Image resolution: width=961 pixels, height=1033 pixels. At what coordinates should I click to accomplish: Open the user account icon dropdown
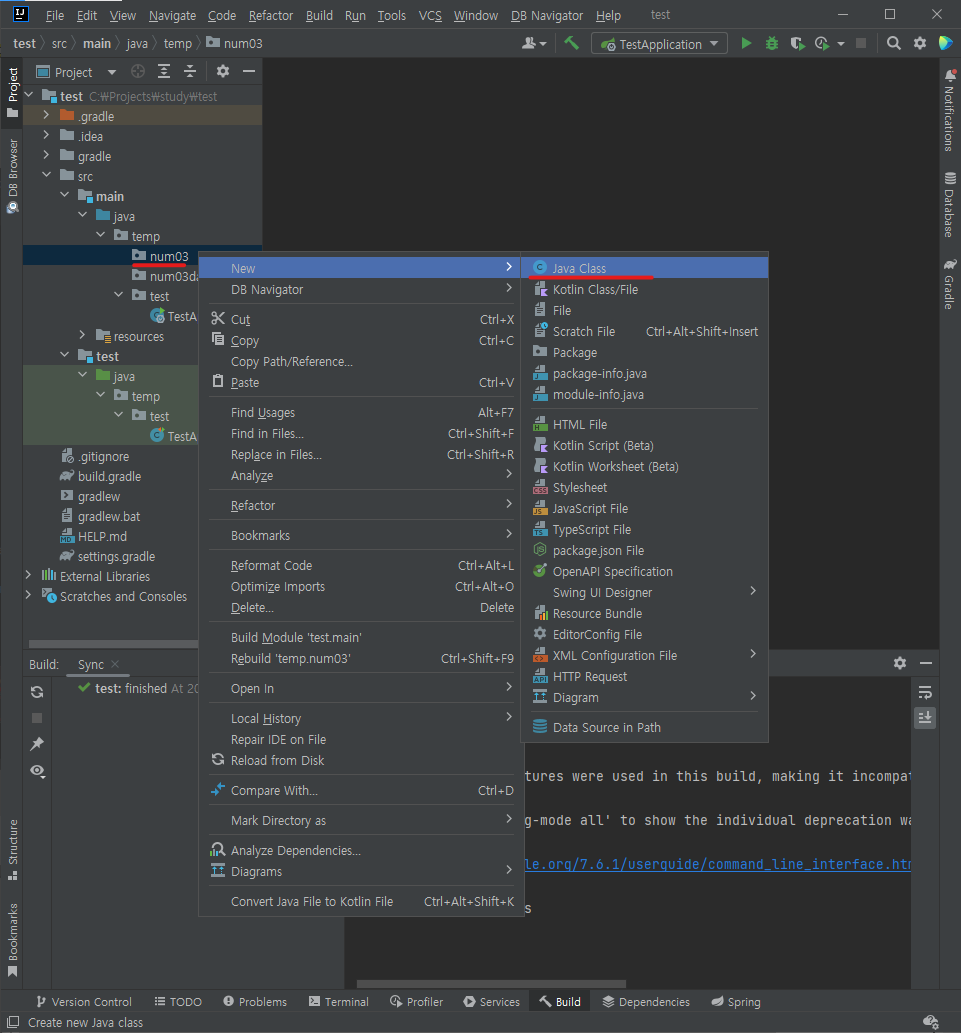(x=534, y=43)
